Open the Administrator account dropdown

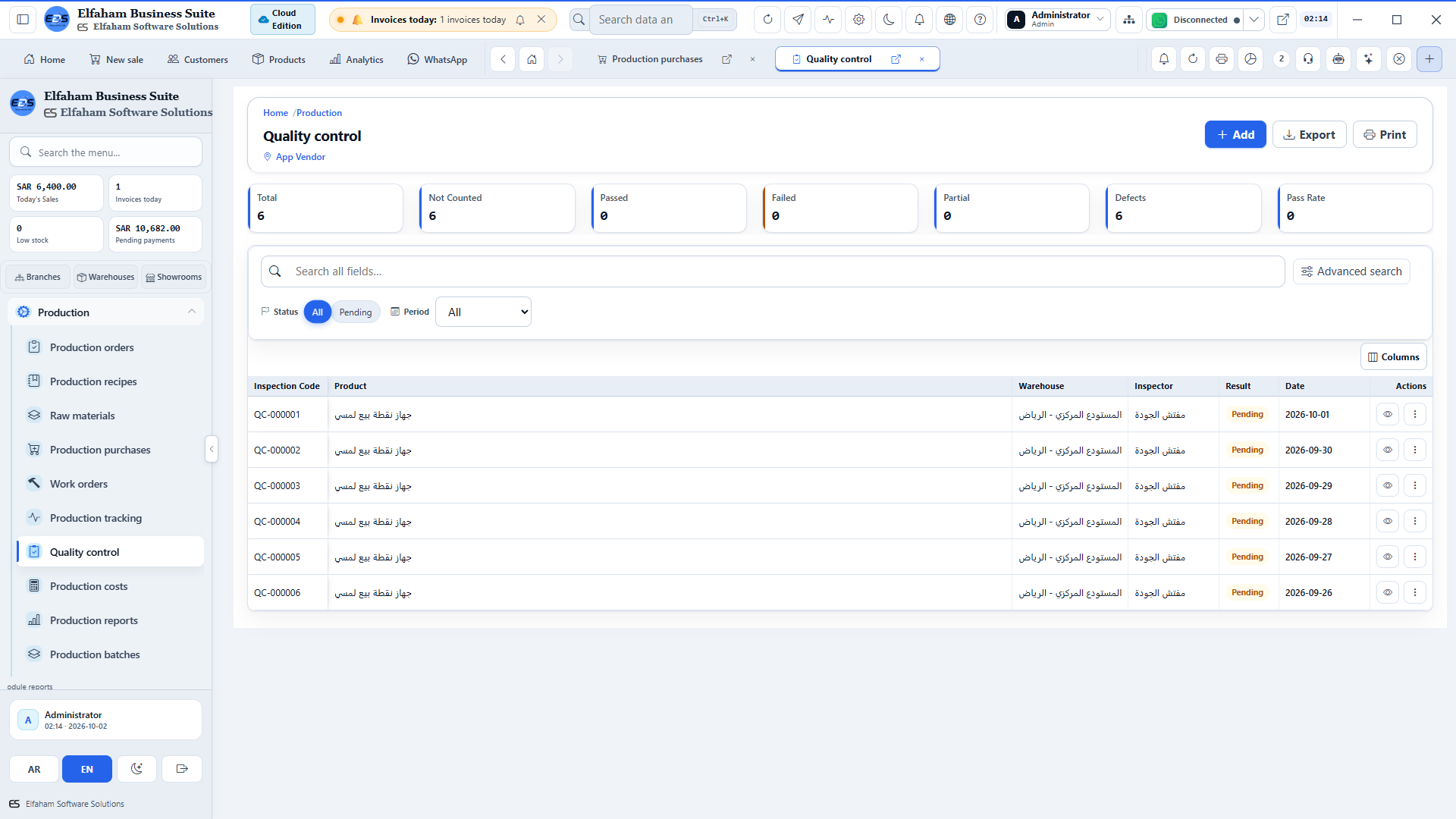(1058, 20)
